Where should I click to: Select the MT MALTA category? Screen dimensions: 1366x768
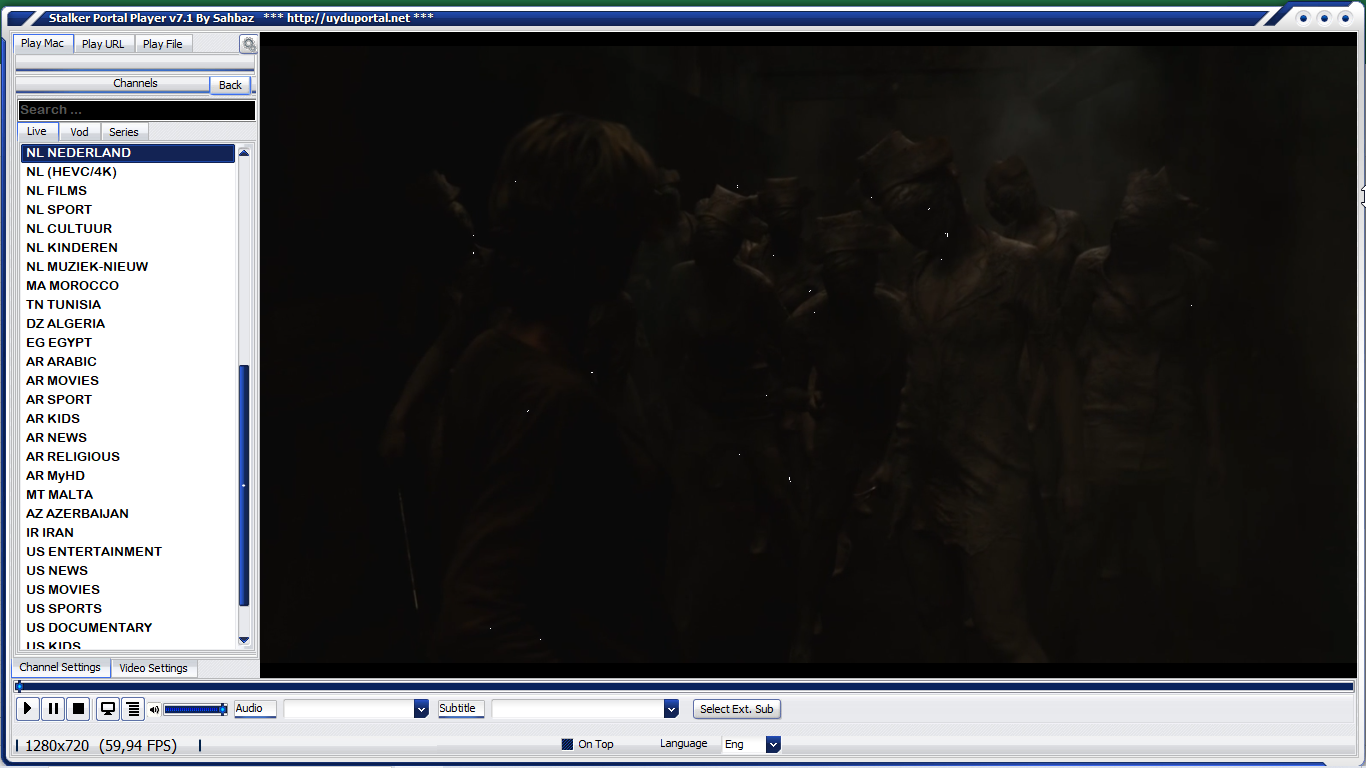pos(128,495)
